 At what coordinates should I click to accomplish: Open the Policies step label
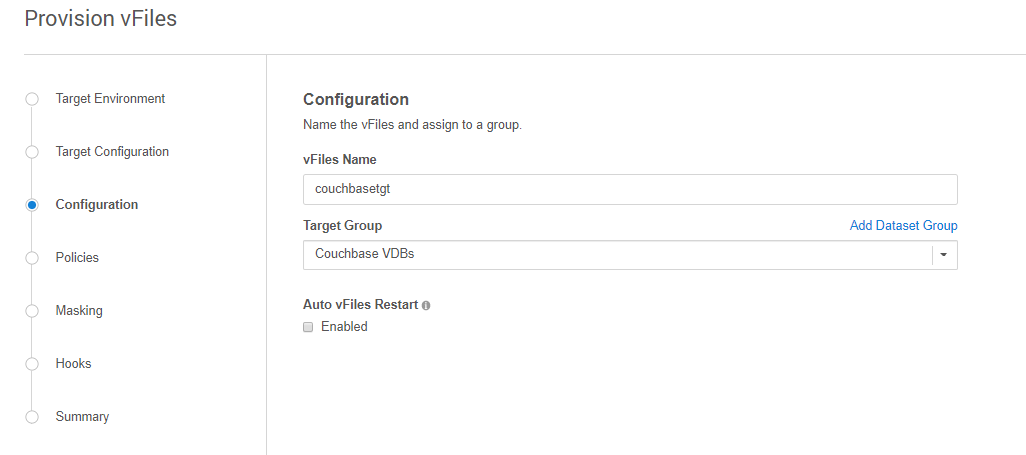click(x=77, y=258)
